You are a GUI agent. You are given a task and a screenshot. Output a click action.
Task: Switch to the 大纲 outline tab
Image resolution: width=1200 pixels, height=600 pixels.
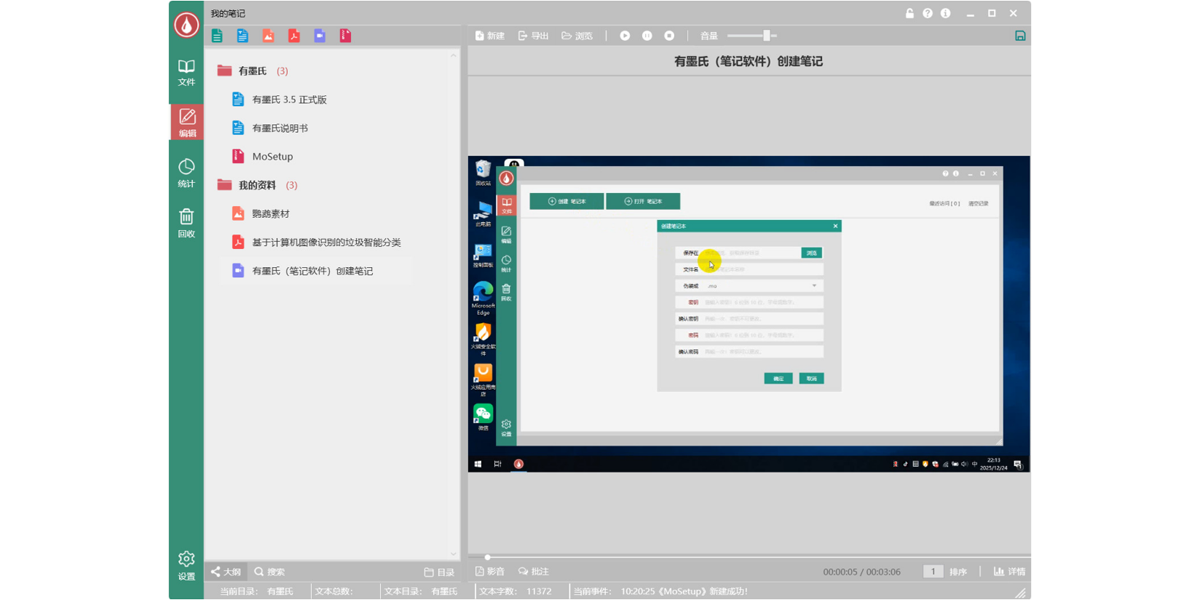[x=226, y=572]
